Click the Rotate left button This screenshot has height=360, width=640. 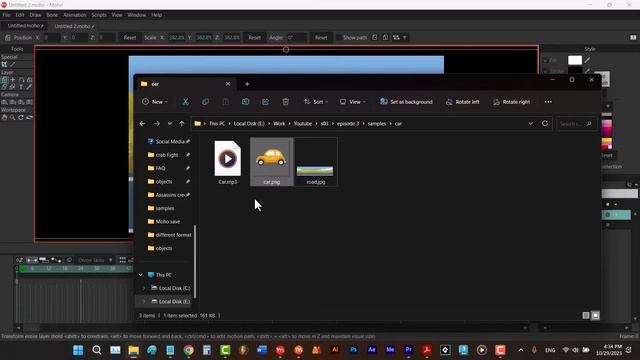click(x=462, y=102)
